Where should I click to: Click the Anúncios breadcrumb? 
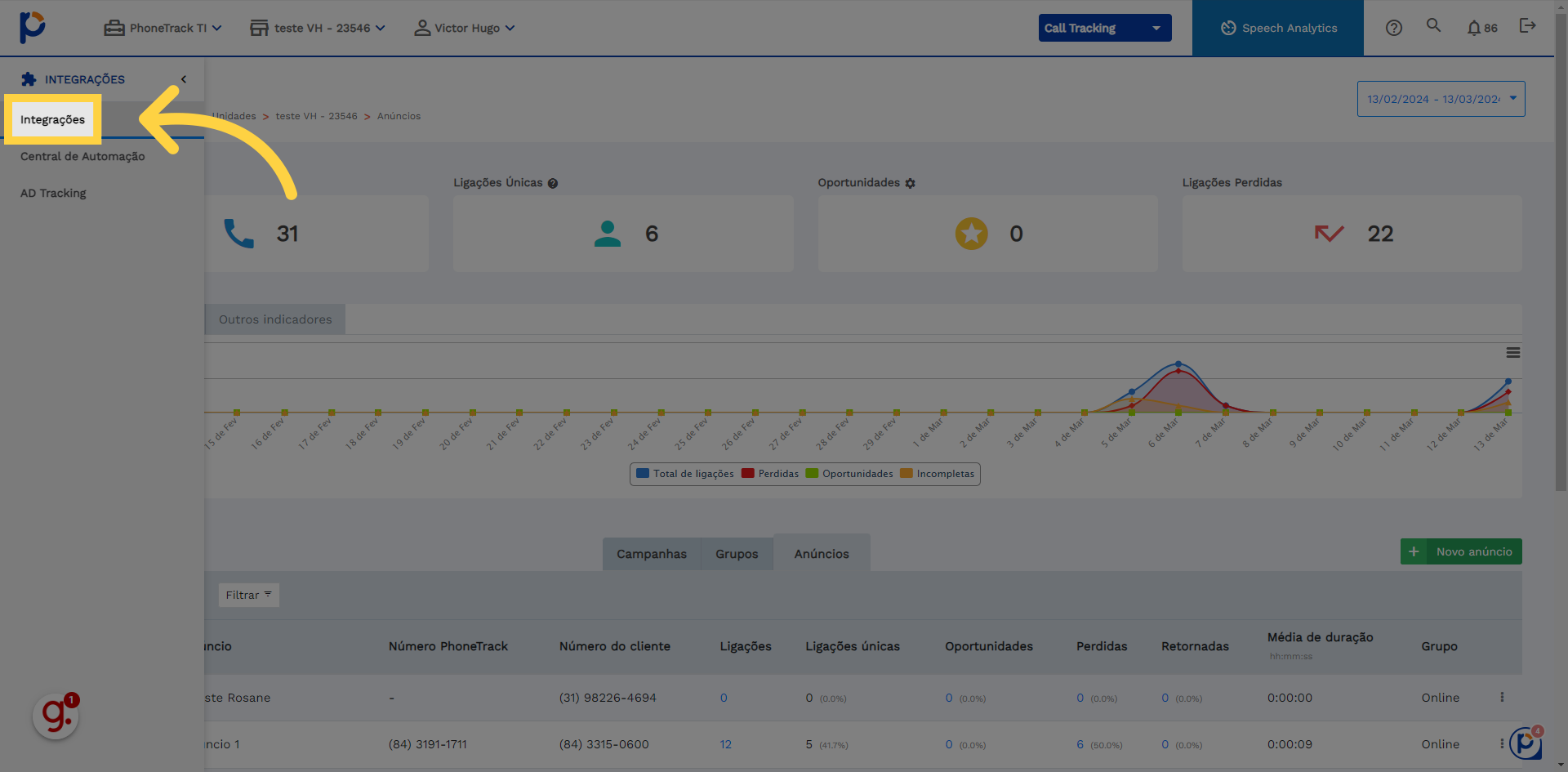[399, 116]
